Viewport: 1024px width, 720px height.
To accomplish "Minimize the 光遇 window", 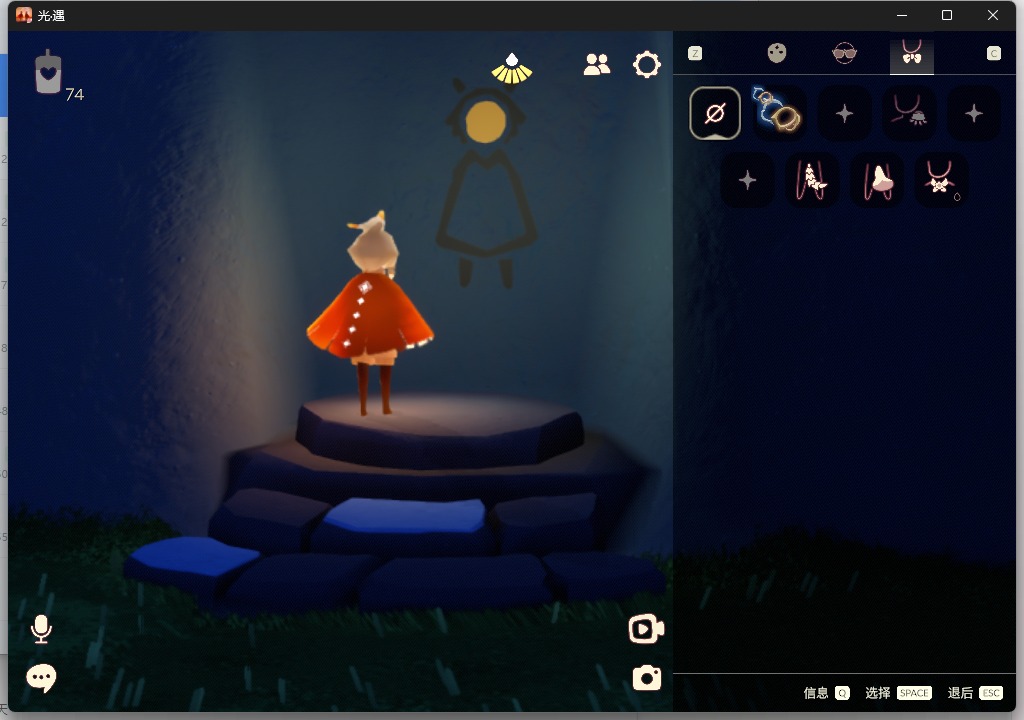I will [902, 15].
